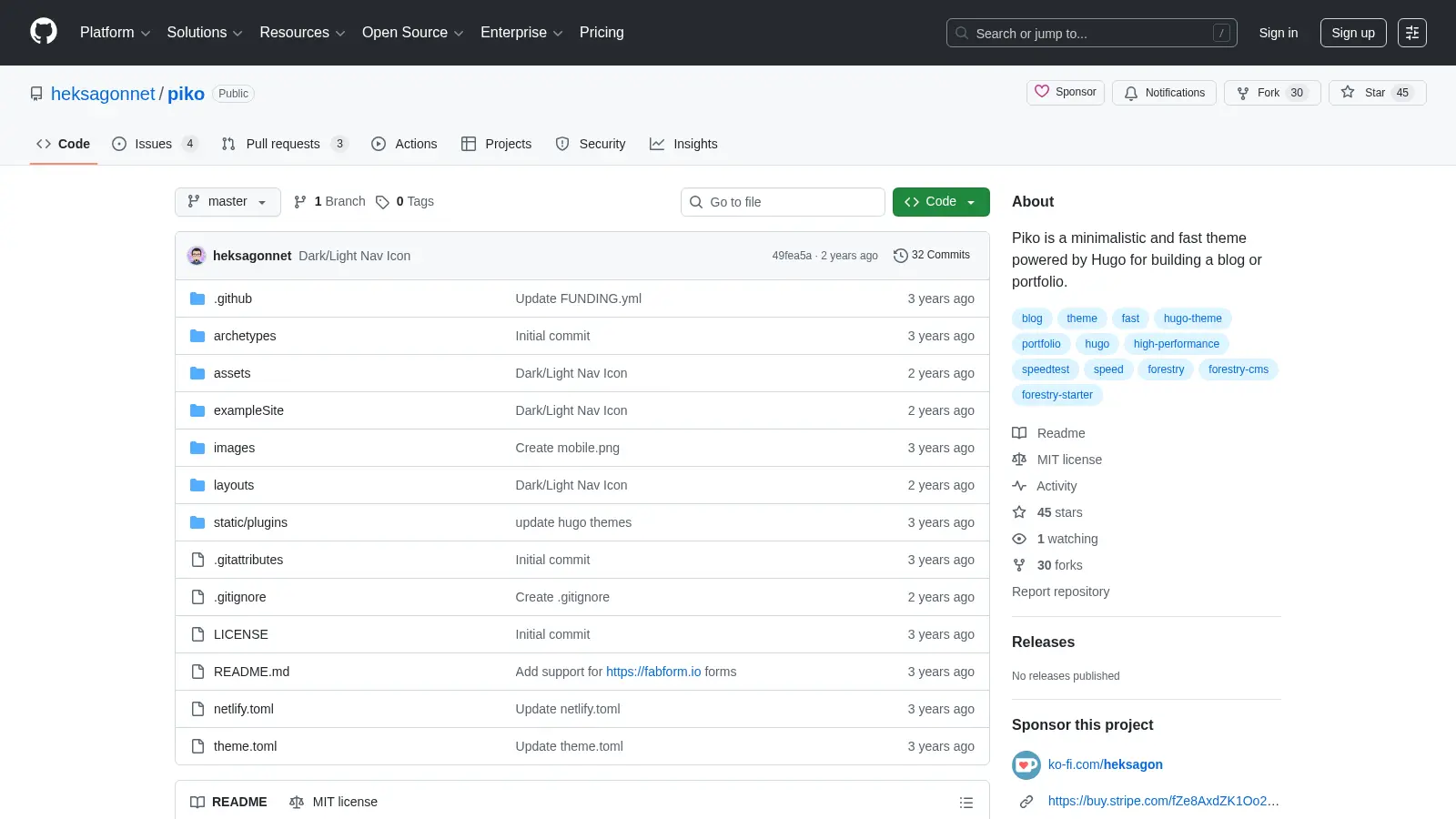Open the Pricing page
This screenshot has height=819, width=1456.
pos(602,33)
